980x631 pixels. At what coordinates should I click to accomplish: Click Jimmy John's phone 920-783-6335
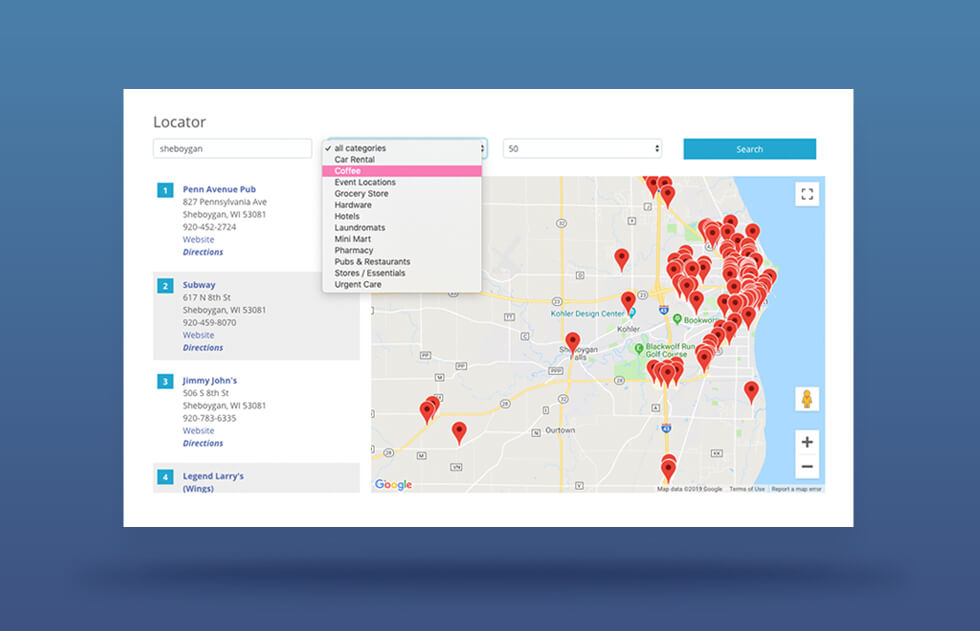209,418
